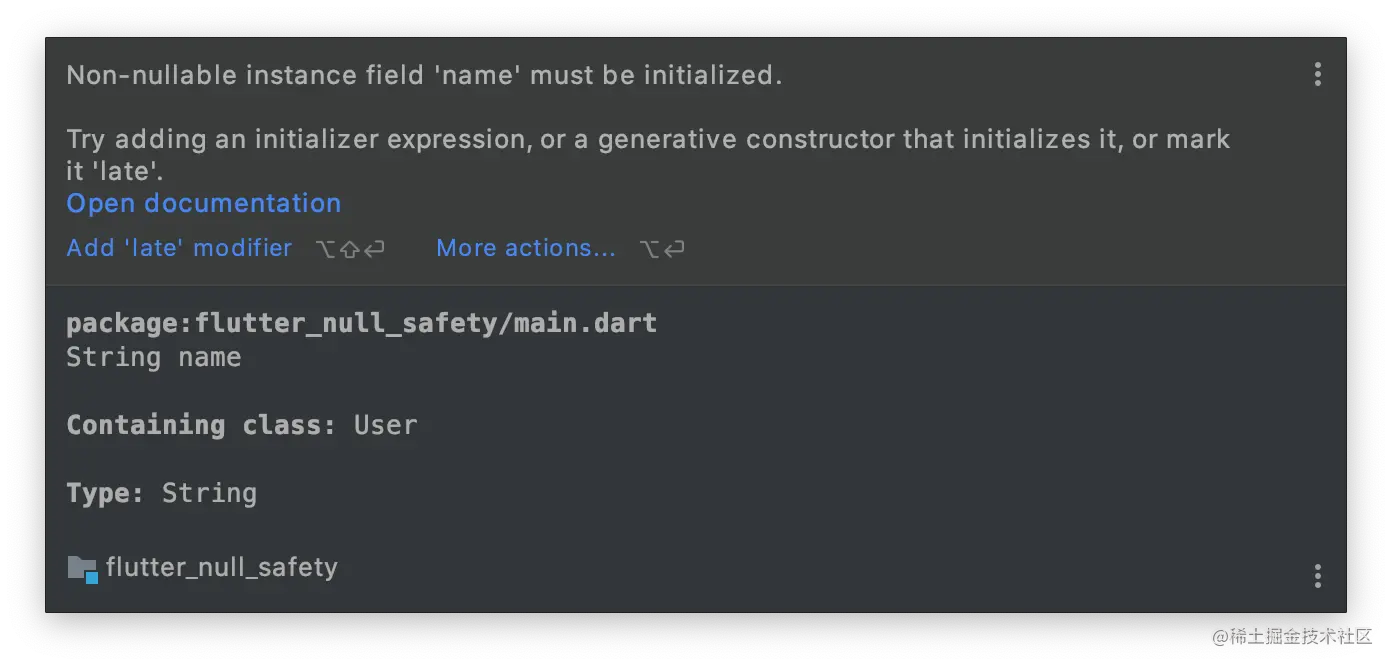Open the three-dot menu beside flutter_null_safety module
This screenshot has width=1392, height=666.
coord(1317,575)
